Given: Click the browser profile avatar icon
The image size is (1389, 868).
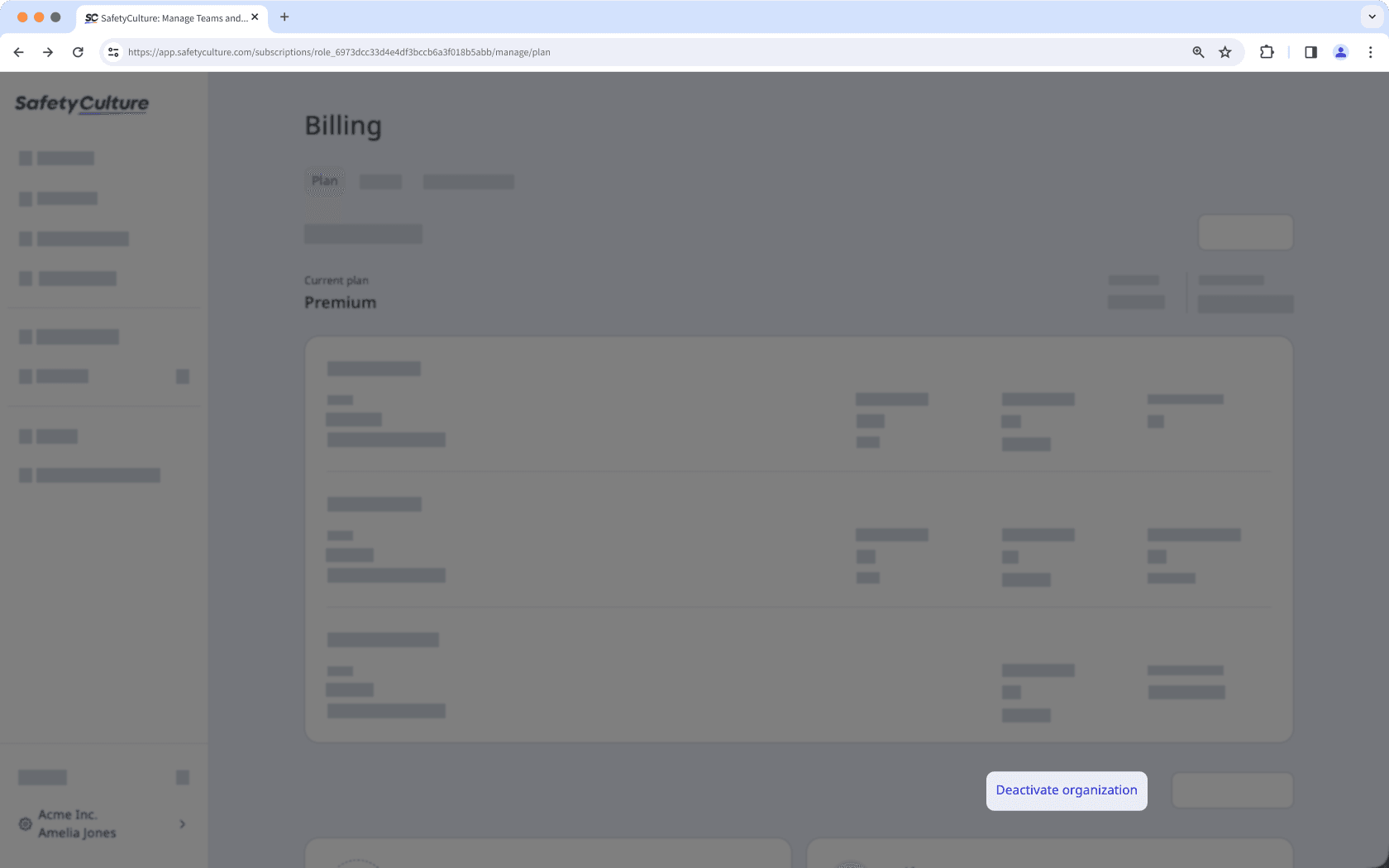Looking at the screenshot, I should (x=1340, y=51).
